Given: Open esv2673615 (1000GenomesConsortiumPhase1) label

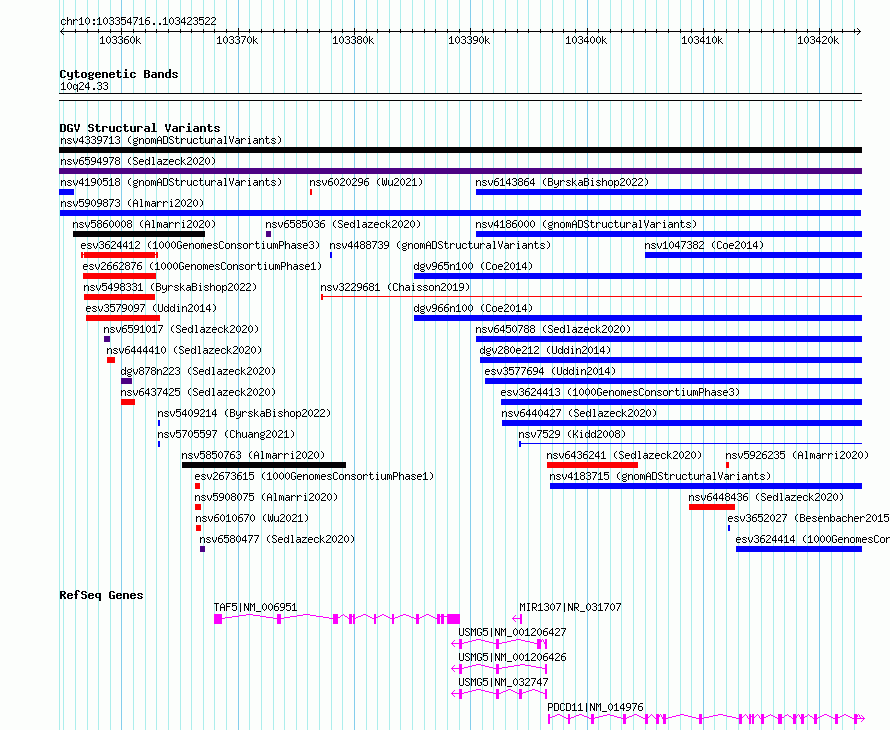Looking at the screenshot, I should click(314, 476).
